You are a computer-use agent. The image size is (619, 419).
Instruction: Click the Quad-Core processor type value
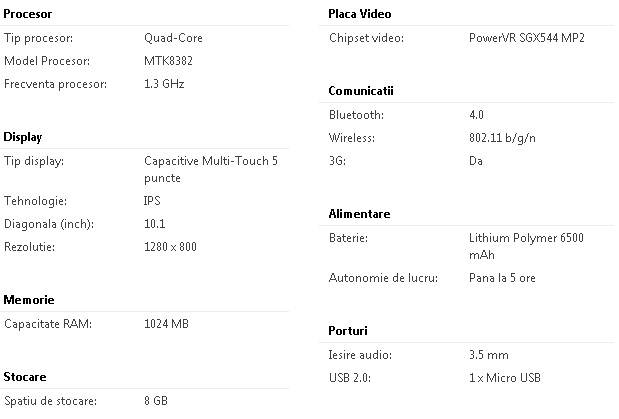tap(174, 38)
